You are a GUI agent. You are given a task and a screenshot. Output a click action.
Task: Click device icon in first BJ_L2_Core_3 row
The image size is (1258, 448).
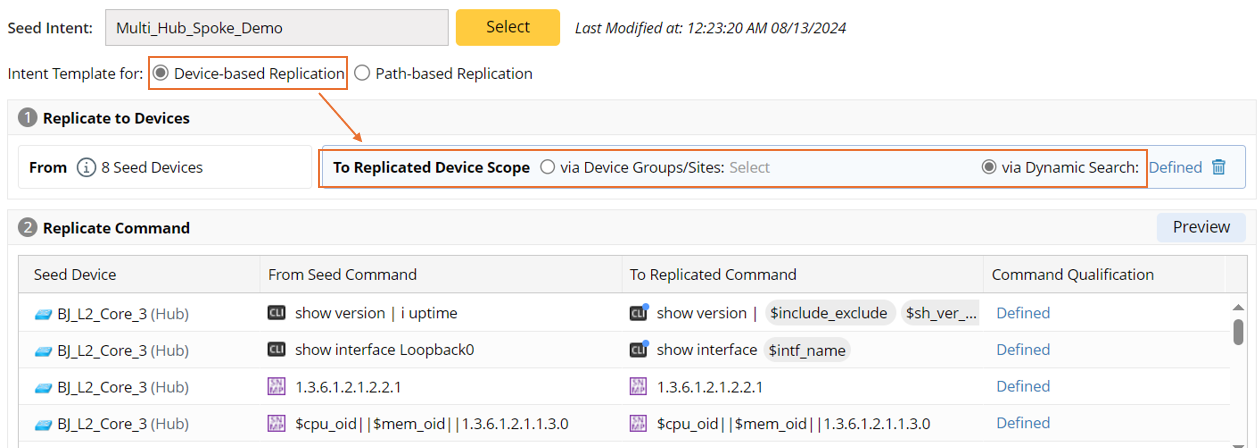coord(43,314)
